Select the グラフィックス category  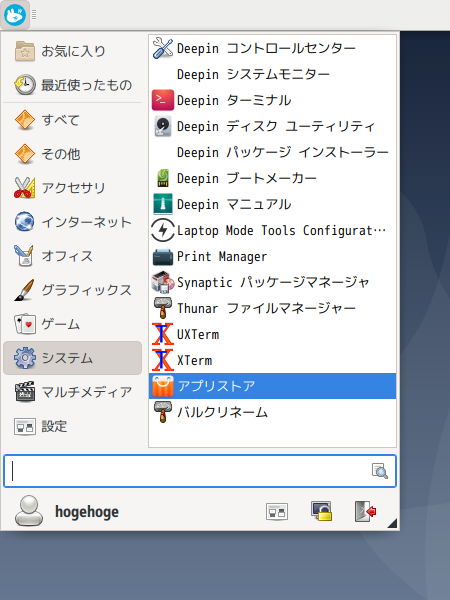pos(73,290)
